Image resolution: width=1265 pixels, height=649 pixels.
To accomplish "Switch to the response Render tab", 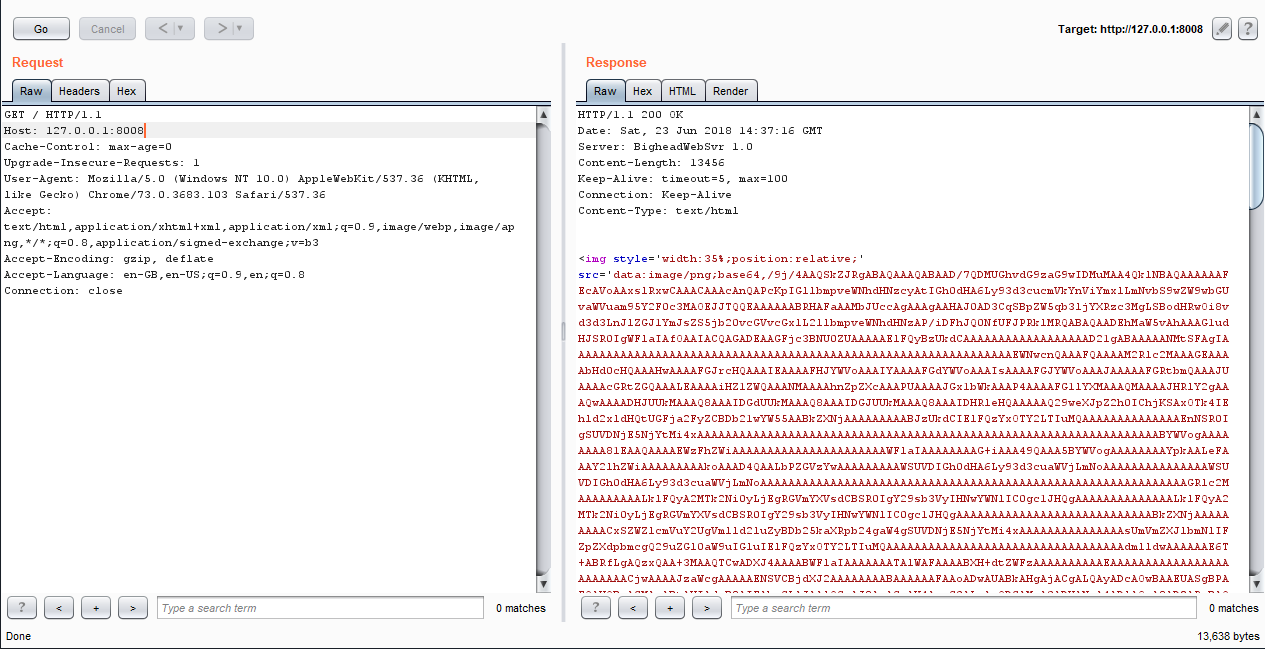I will tap(730, 91).
